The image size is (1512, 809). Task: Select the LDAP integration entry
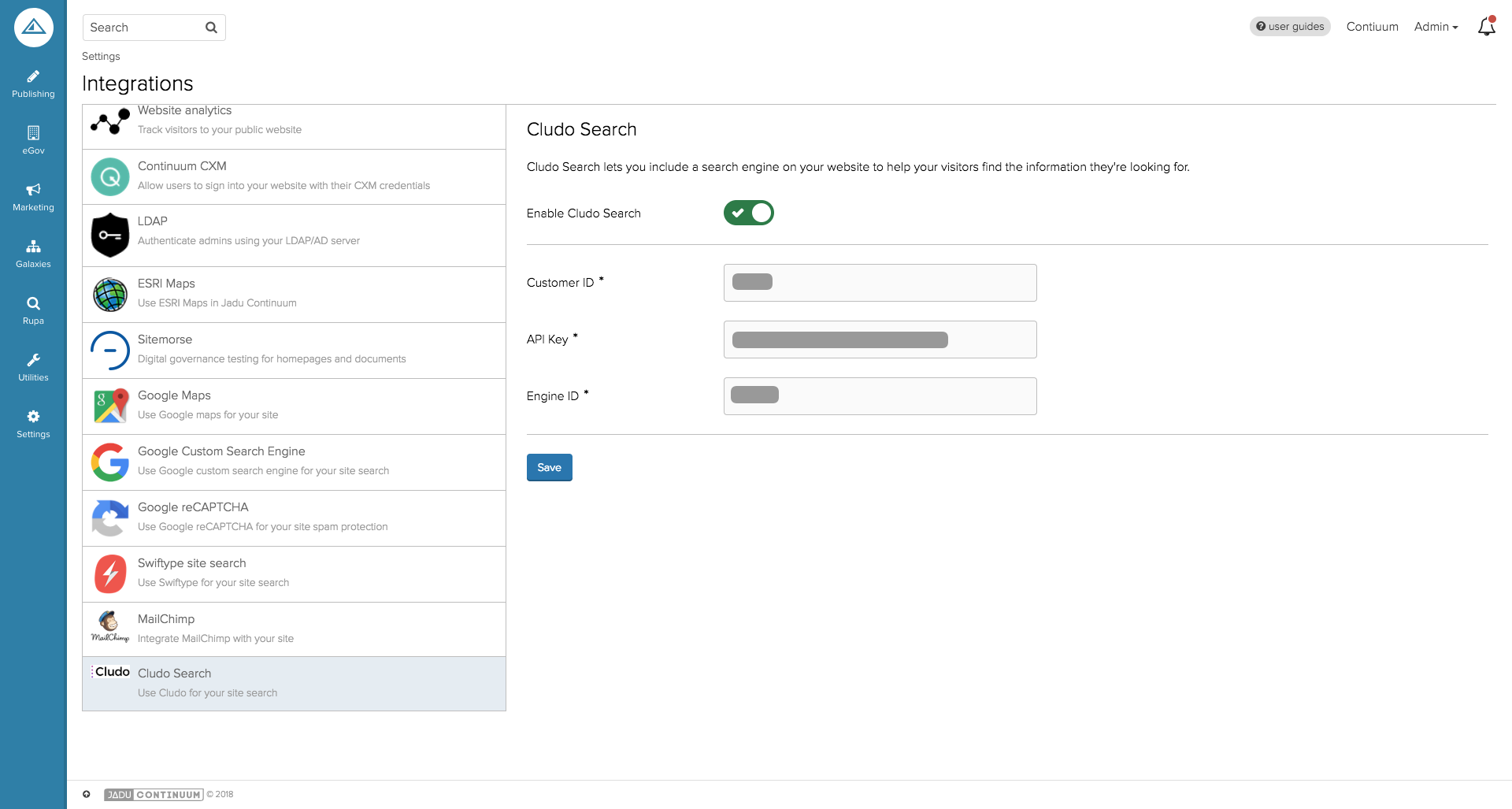pyautogui.click(x=294, y=236)
